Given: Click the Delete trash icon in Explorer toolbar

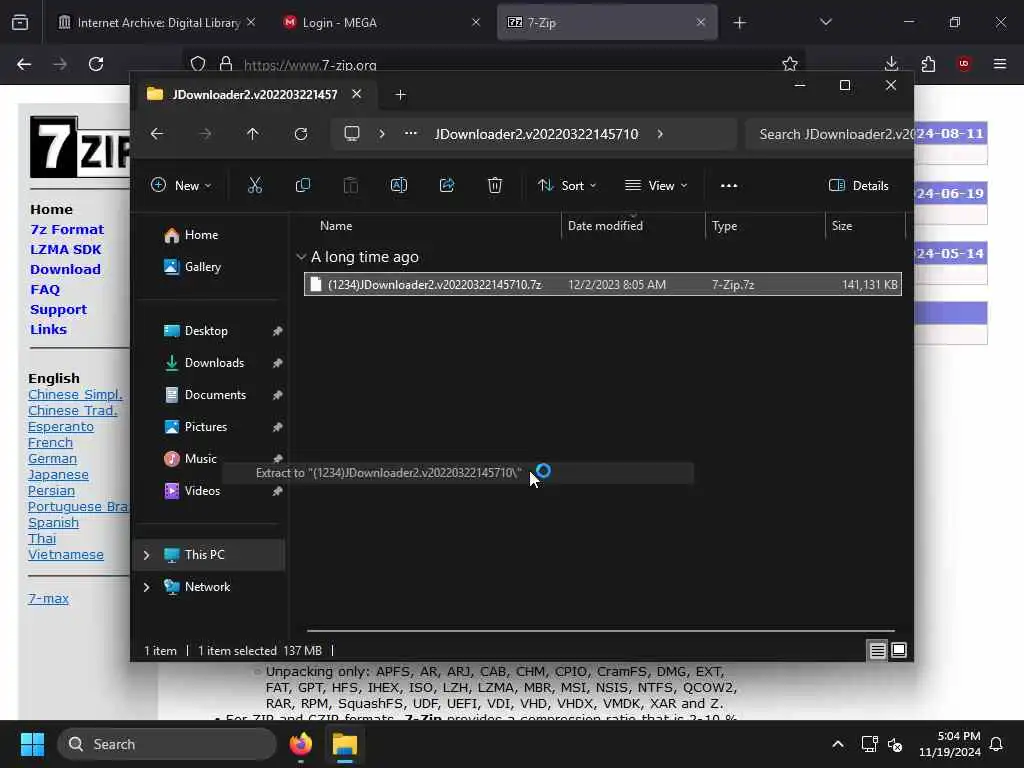Looking at the screenshot, I should pyautogui.click(x=495, y=185).
